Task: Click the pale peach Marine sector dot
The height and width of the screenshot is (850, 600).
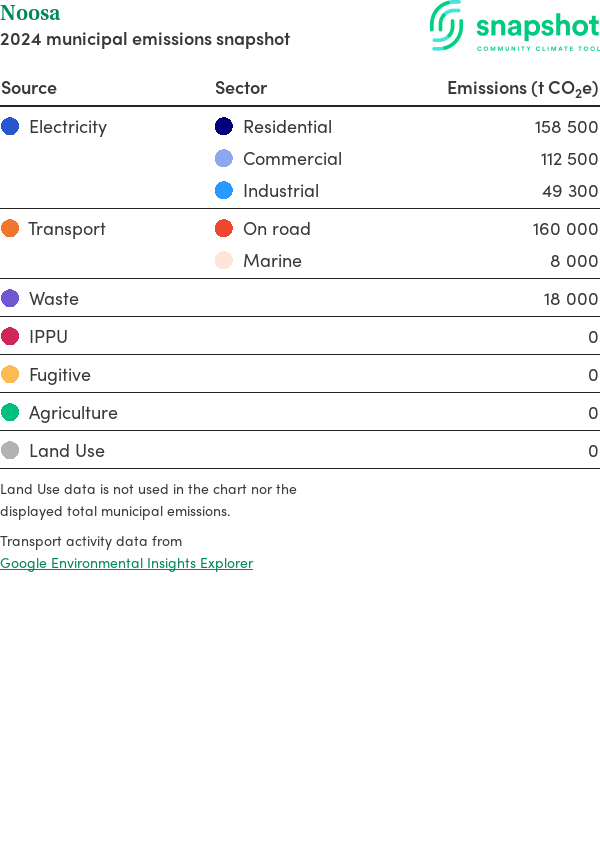Action: (224, 261)
